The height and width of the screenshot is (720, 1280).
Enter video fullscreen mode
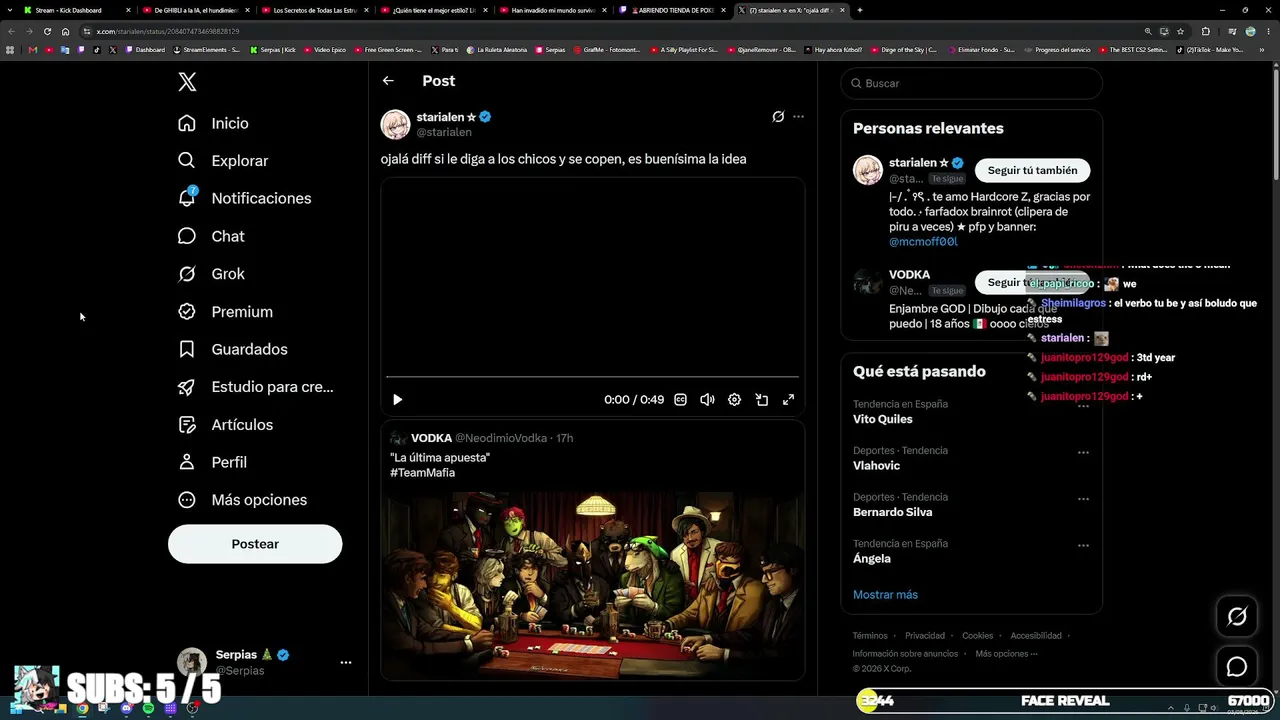[788, 400]
